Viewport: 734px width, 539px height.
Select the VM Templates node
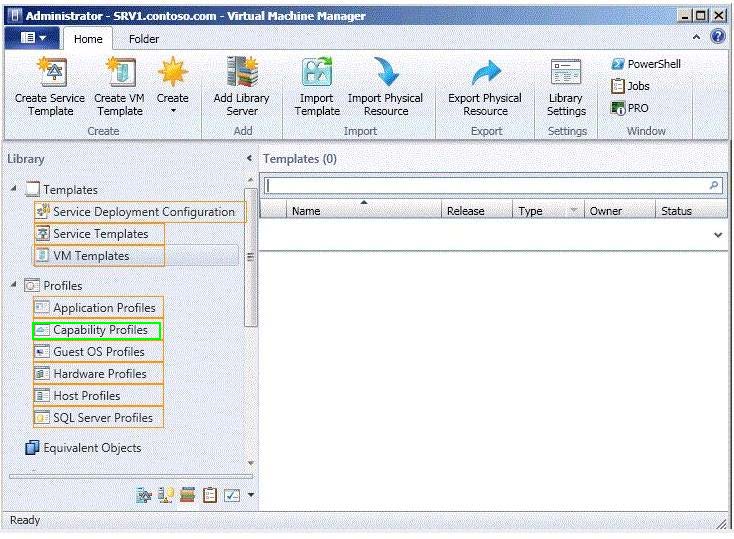[x=99, y=256]
